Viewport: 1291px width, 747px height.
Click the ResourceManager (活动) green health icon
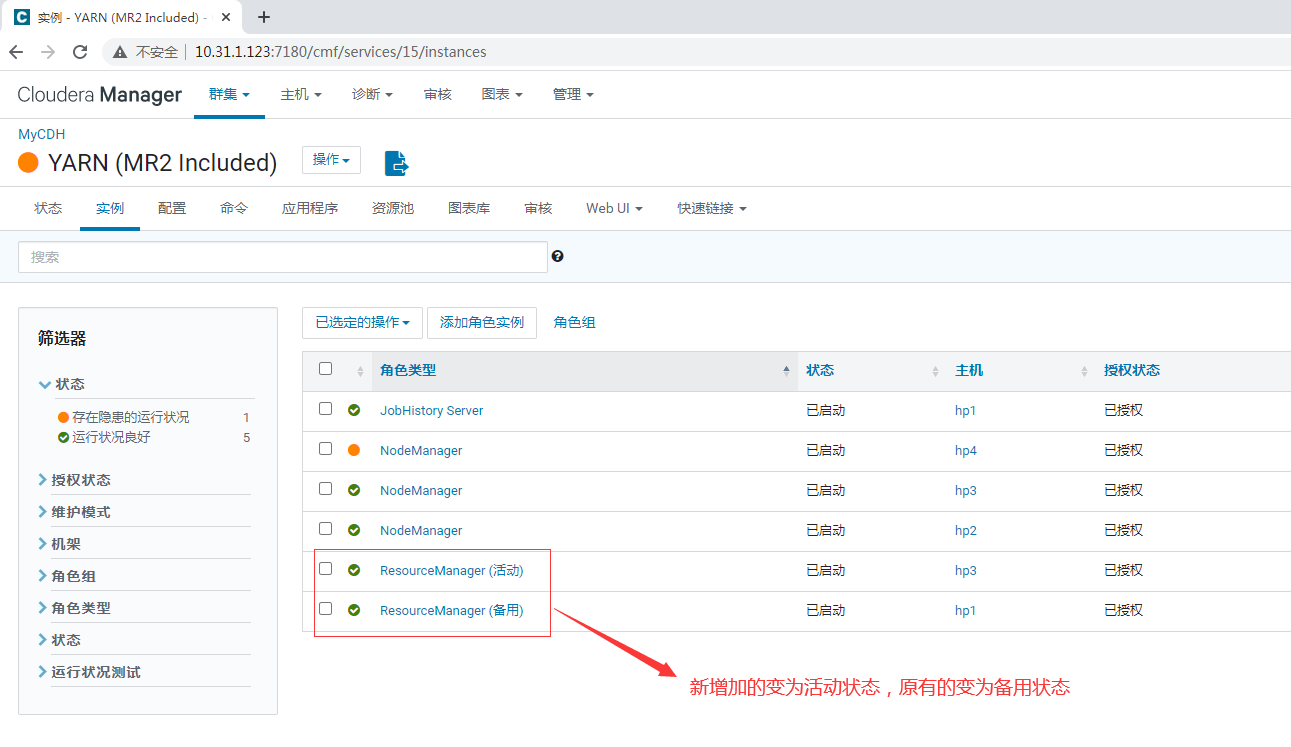click(354, 570)
